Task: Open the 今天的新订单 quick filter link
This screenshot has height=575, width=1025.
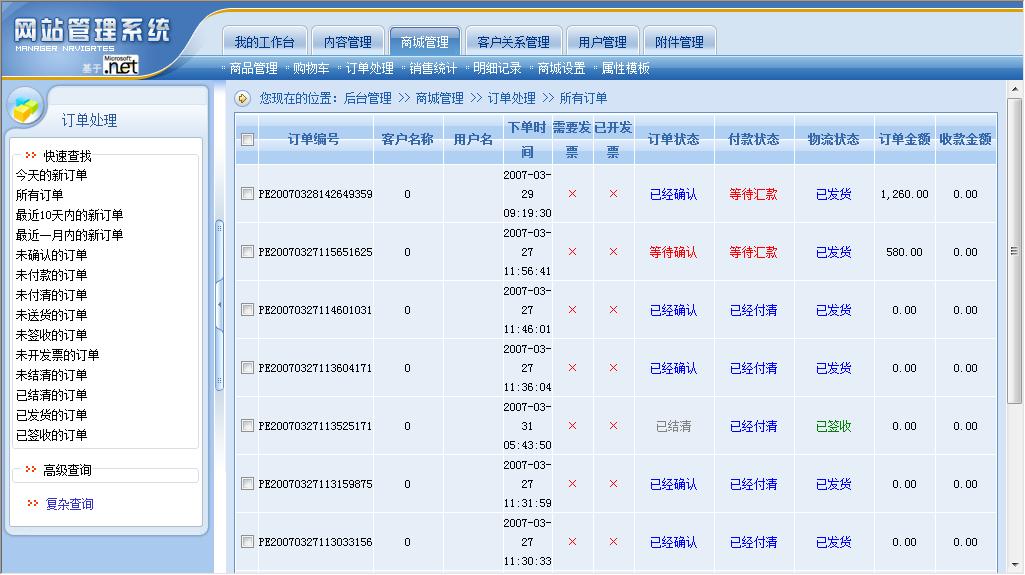Action: (51, 175)
